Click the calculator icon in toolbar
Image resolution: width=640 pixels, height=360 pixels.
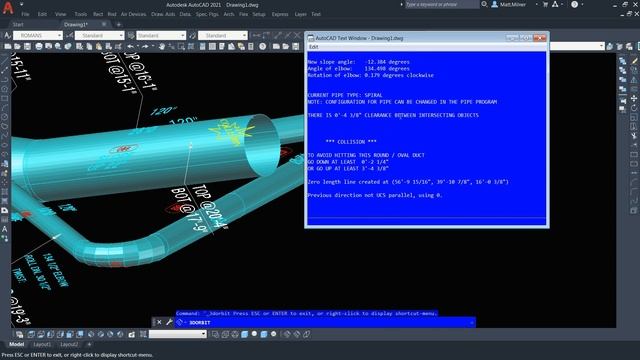click(x=251, y=47)
